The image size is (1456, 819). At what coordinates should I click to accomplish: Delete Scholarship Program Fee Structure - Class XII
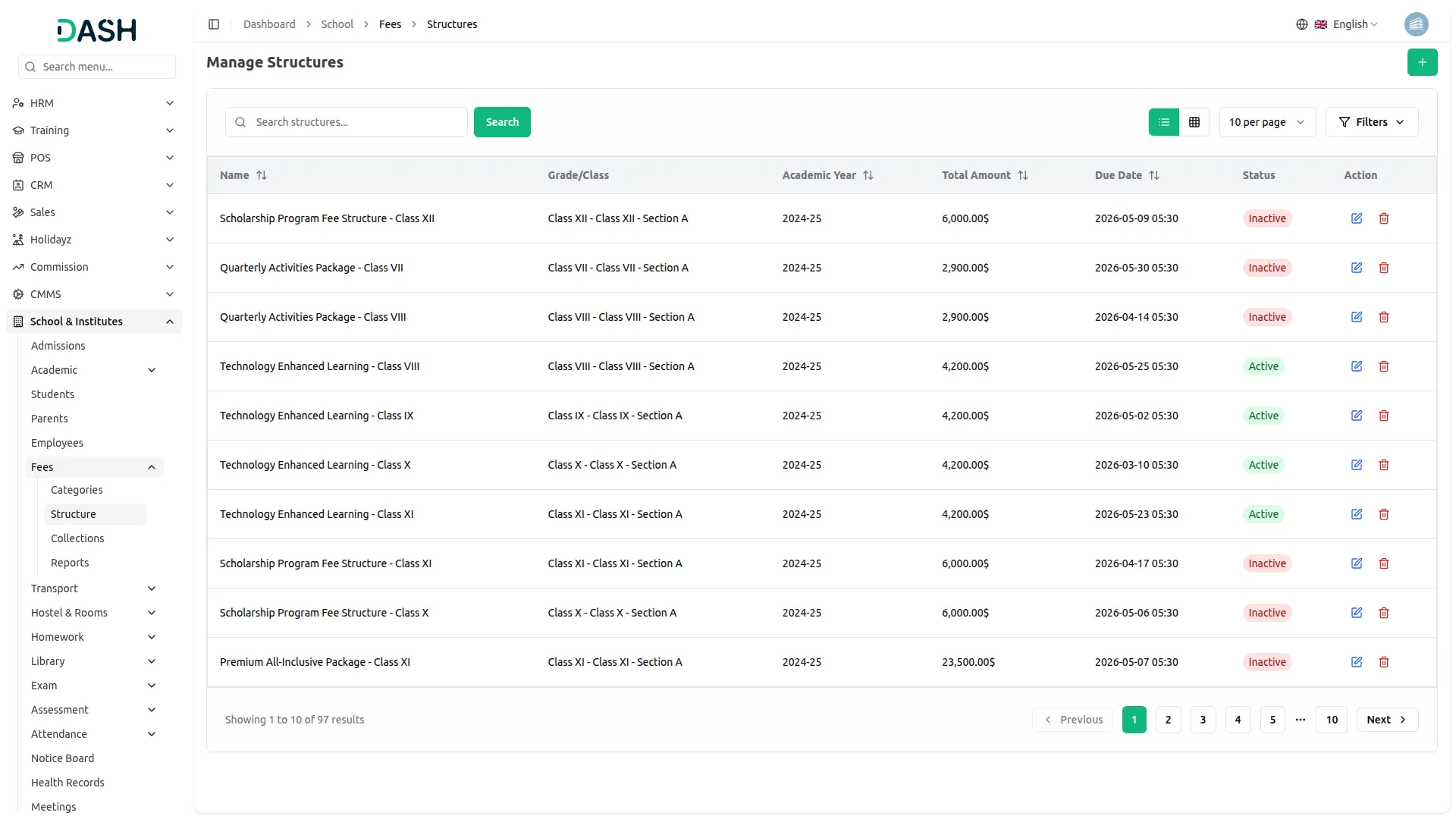(1384, 218)
